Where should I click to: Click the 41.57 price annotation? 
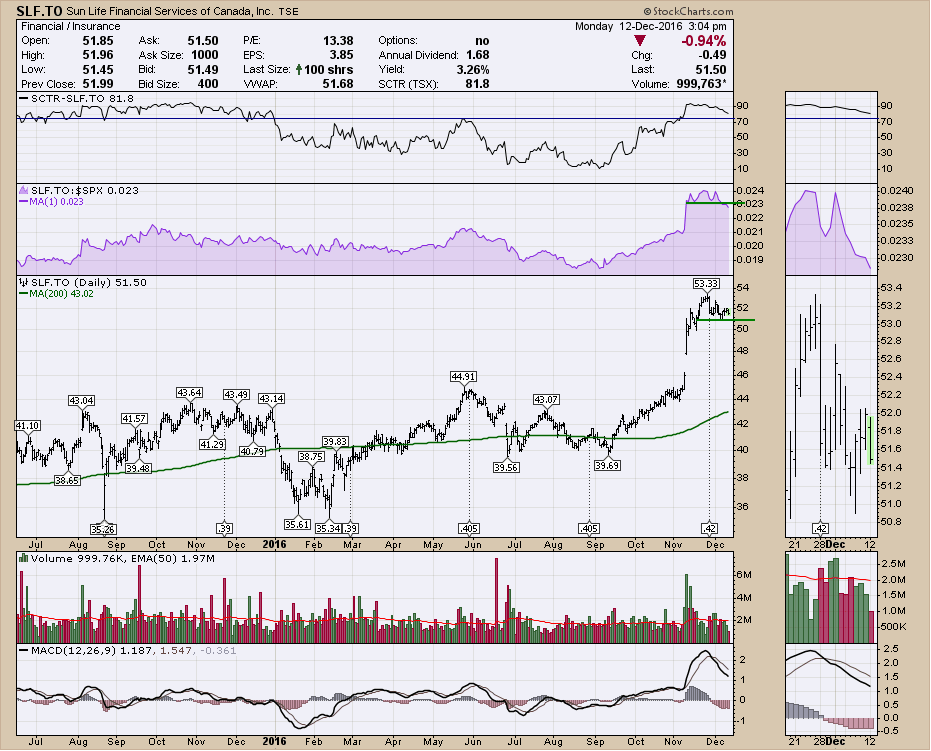(x=134, y=419)
